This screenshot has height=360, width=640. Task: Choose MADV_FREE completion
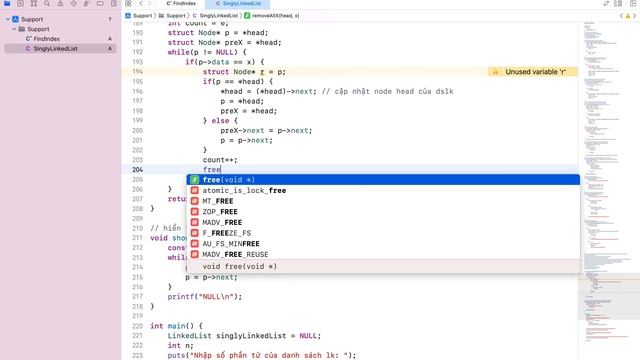point(383,222)
